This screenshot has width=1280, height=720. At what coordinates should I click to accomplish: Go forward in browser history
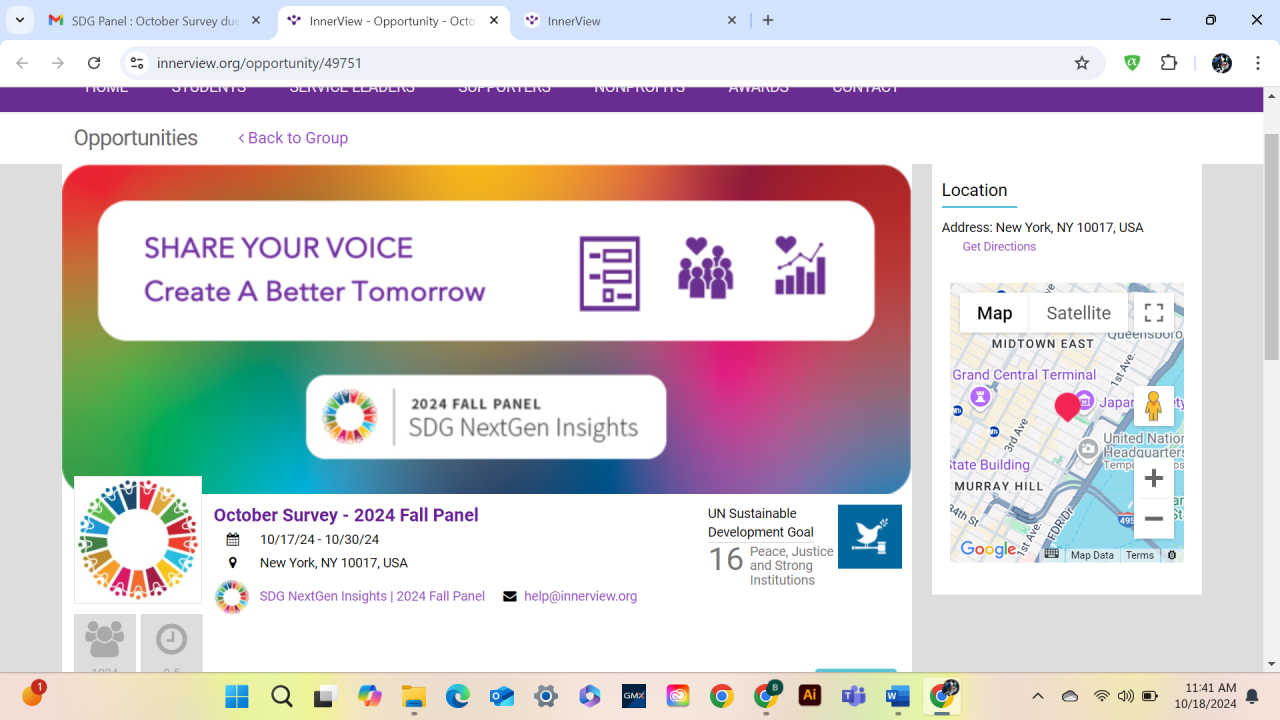[x=58, y=63]
